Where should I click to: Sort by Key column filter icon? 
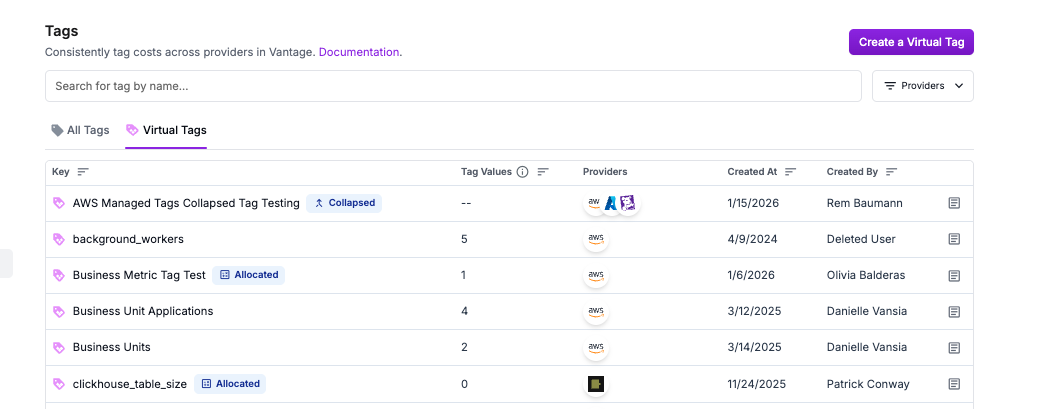pyautogui.click(x=83, y=172)
